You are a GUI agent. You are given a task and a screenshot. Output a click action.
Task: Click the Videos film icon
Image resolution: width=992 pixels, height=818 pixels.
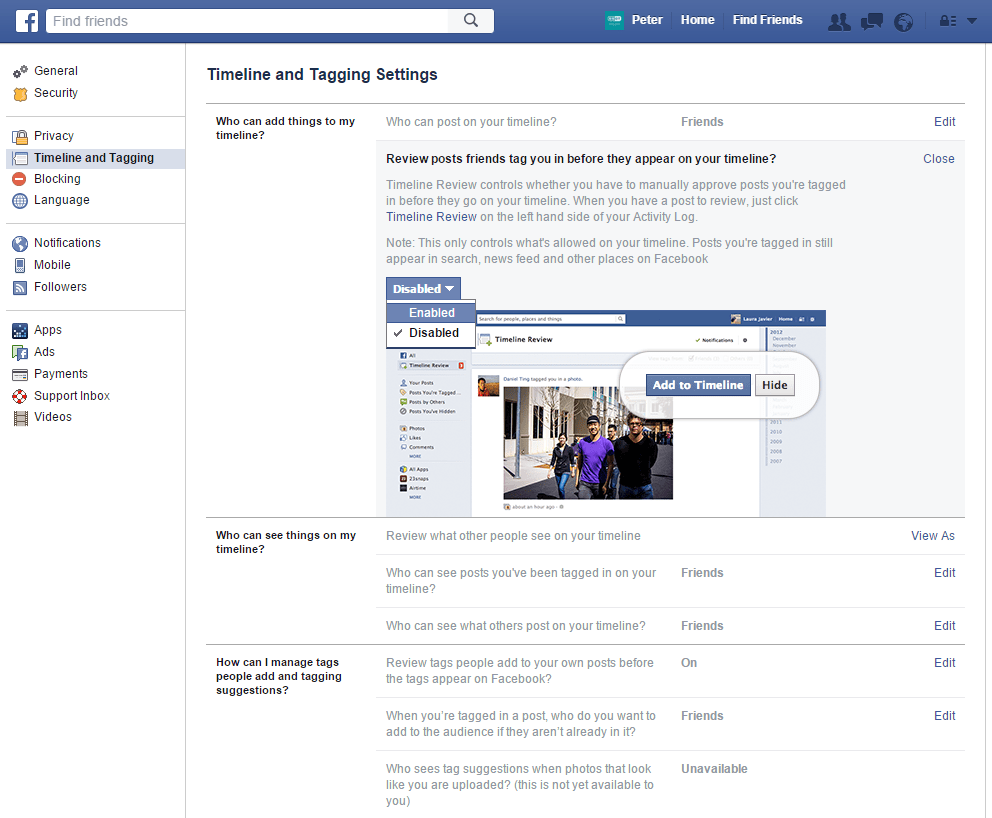[21, 418]
